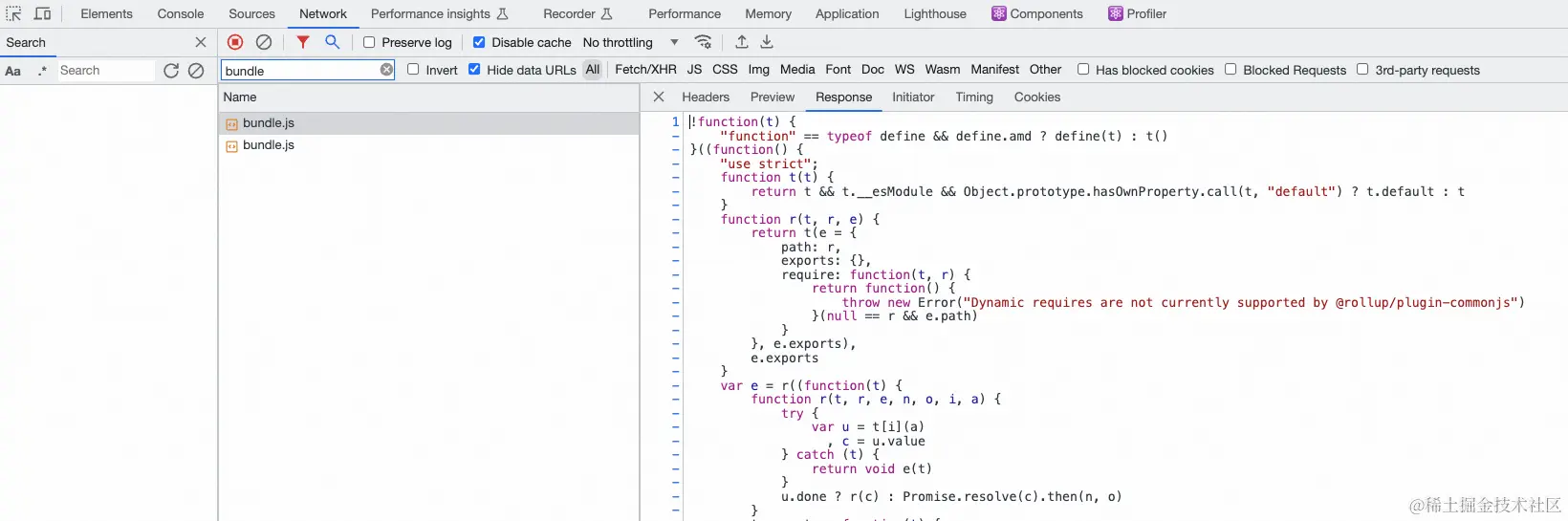This screenshot has width=1568, height=521.
Task: Uncheck Disable cache checkbox
Action: 479,42
